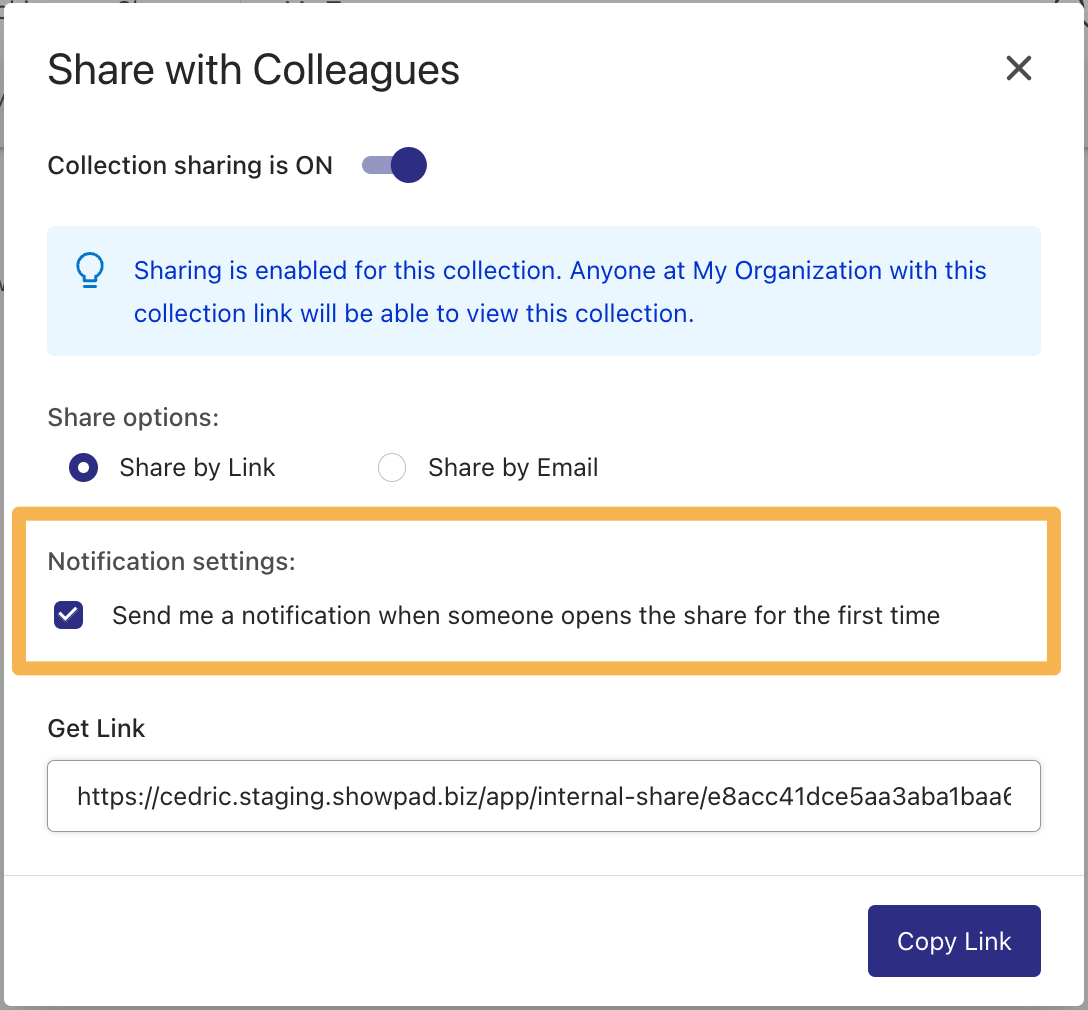Click the 'Share by Email' label text
1088x1010 pixels.
(x=513, y=468)
